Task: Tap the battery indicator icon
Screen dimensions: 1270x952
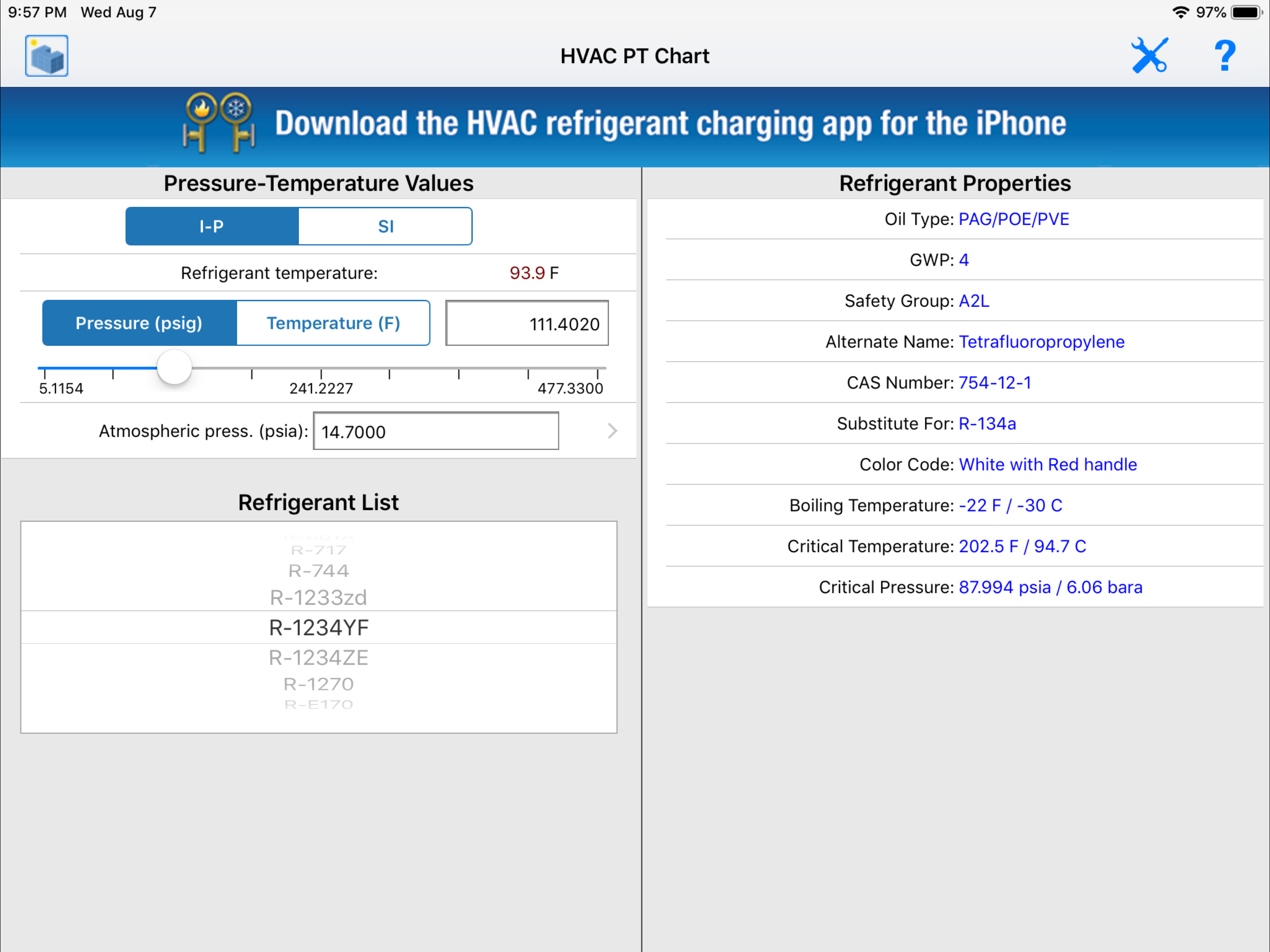Action: click(x=1246, y=12)
